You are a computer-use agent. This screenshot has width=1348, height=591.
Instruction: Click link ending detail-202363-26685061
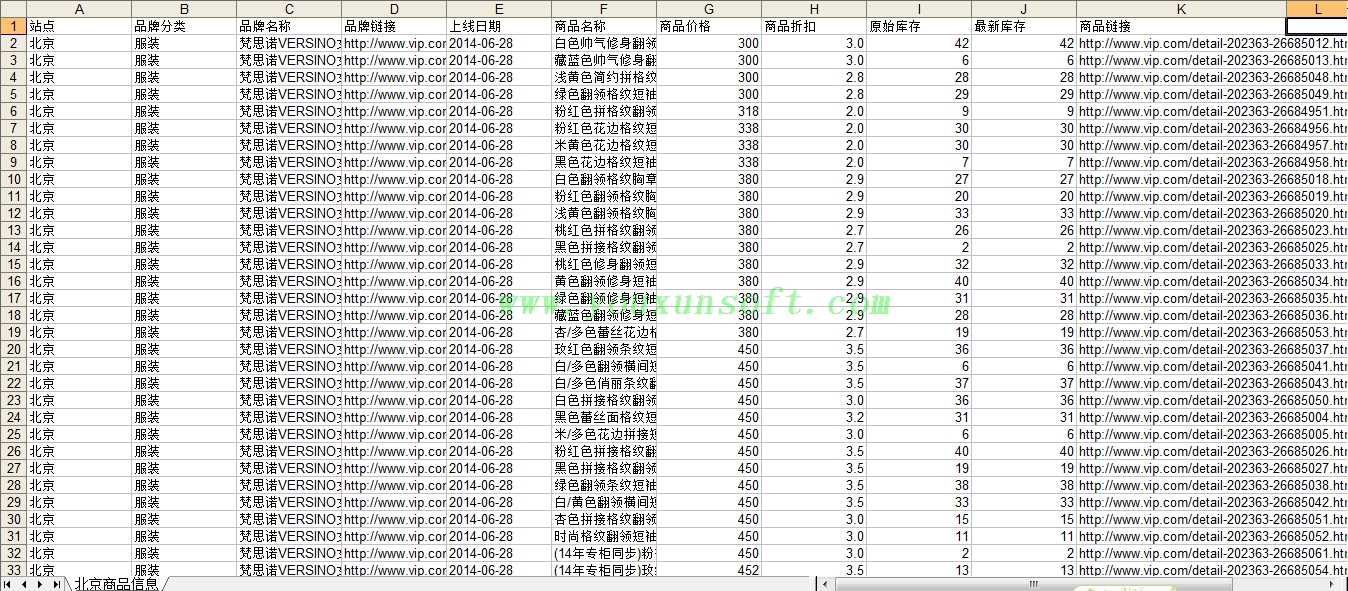pyautogui.click(x=1212, y=553)
